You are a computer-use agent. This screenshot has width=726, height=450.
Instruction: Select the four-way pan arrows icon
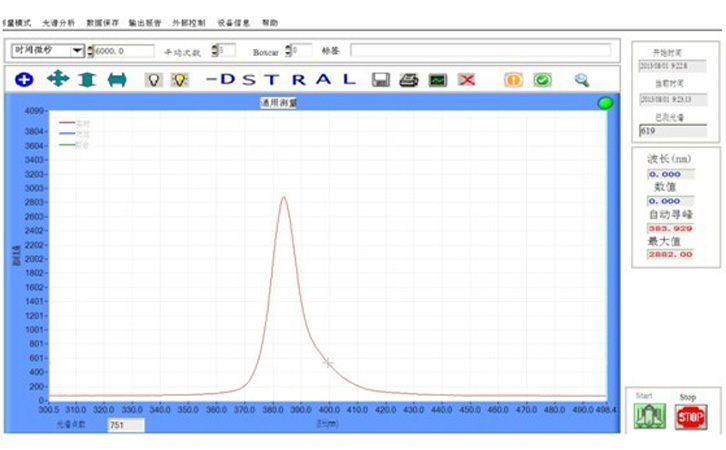coord(57,79)
